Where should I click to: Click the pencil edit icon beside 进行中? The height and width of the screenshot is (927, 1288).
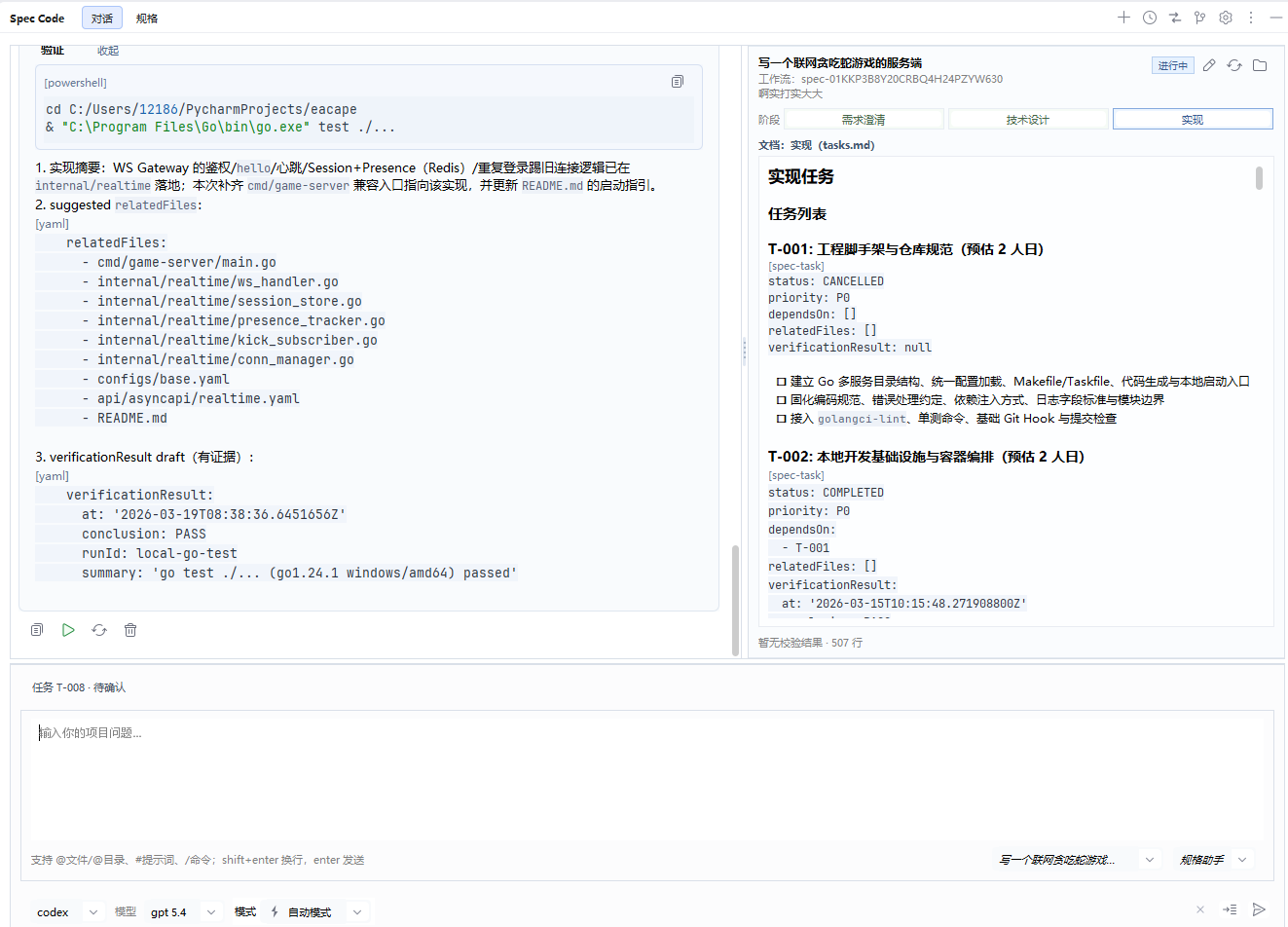(x=1209, y=65)
